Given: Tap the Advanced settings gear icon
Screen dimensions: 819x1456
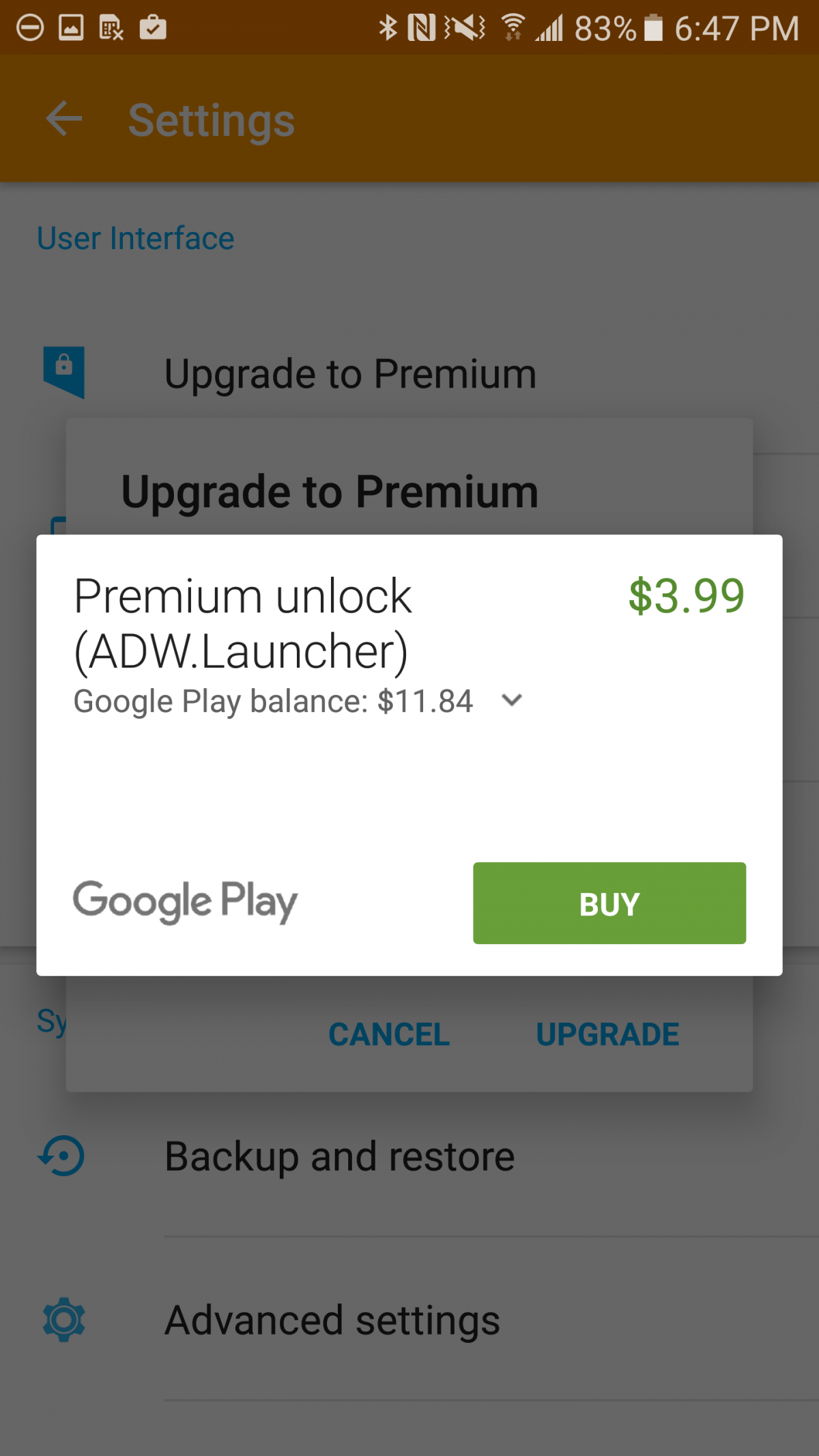Looking at the screenshot, I should click(64, 1319).
